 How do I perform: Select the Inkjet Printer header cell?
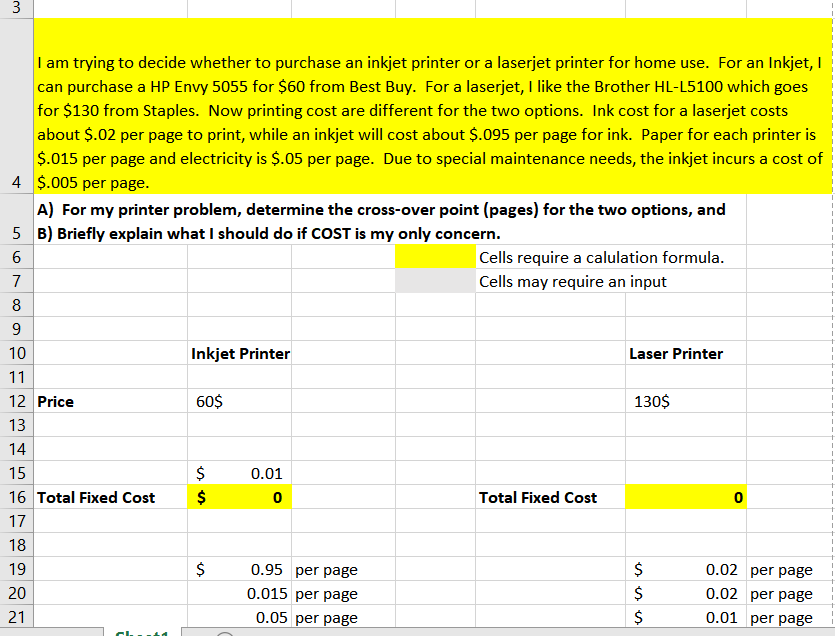tap(238, 353)
